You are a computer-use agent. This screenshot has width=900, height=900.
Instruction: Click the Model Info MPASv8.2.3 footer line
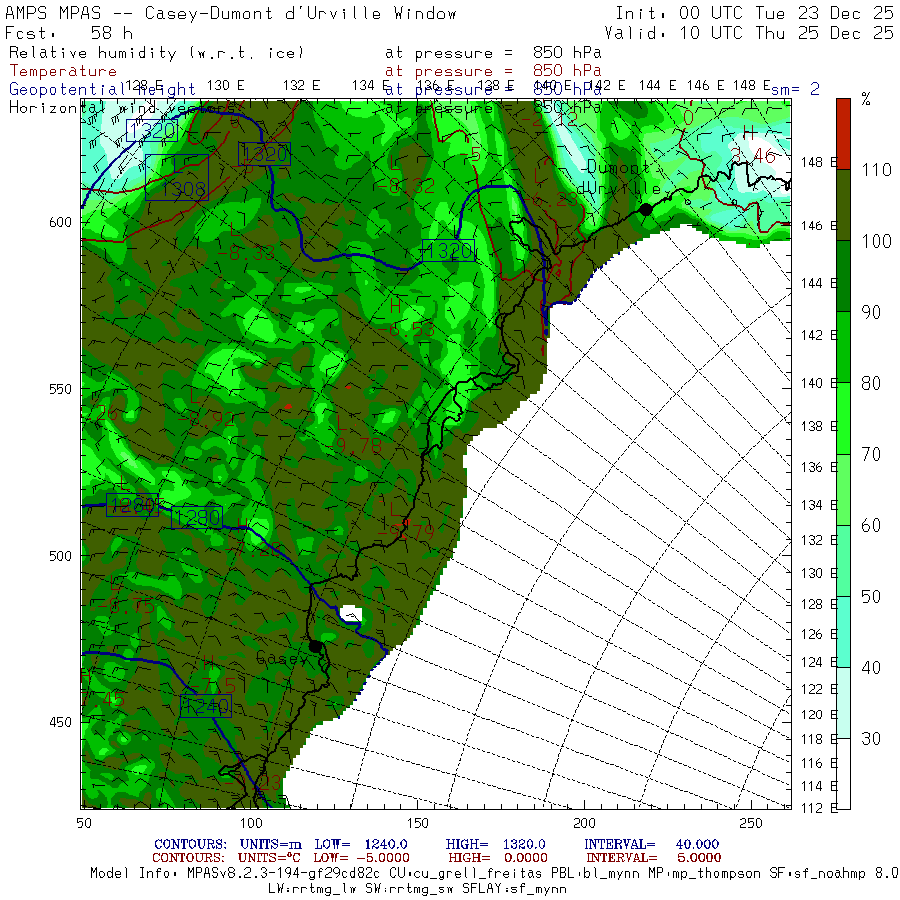(x=494, y=873)
